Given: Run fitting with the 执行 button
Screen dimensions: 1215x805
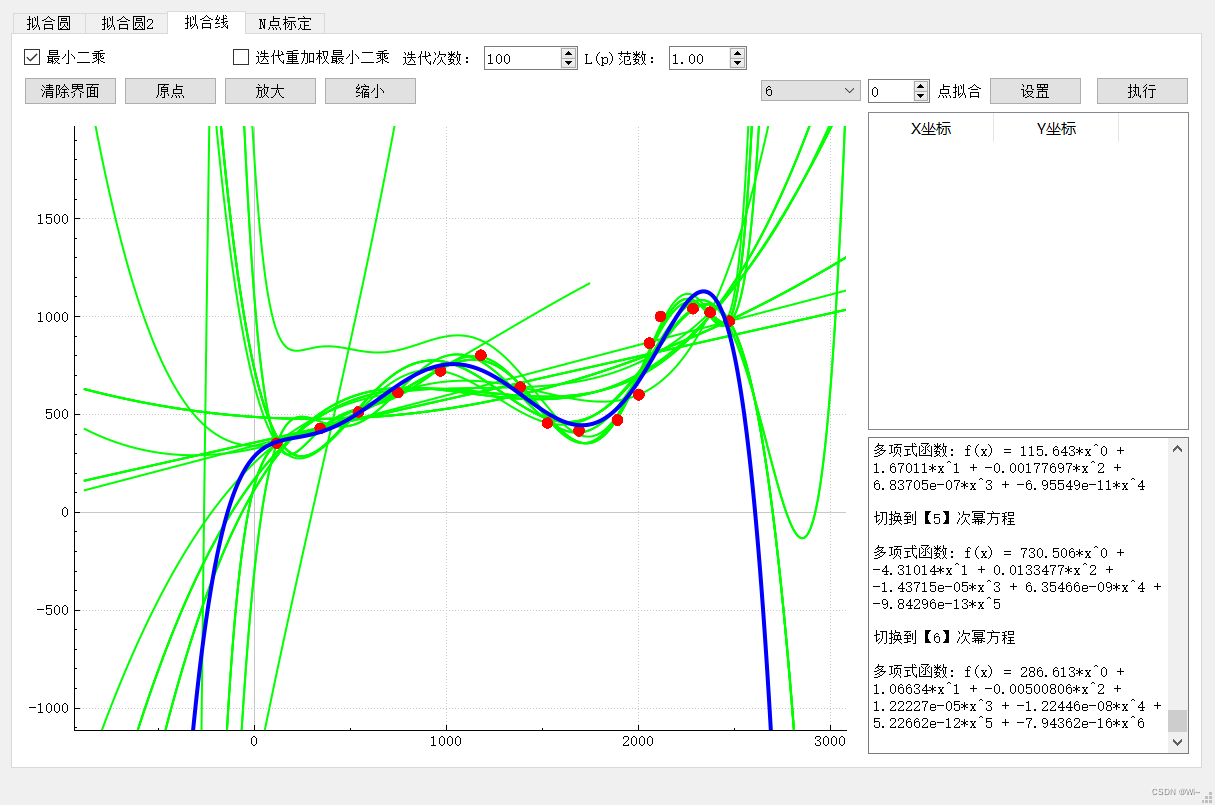Looking at the screenshot, I should (x=1142, y=91).
